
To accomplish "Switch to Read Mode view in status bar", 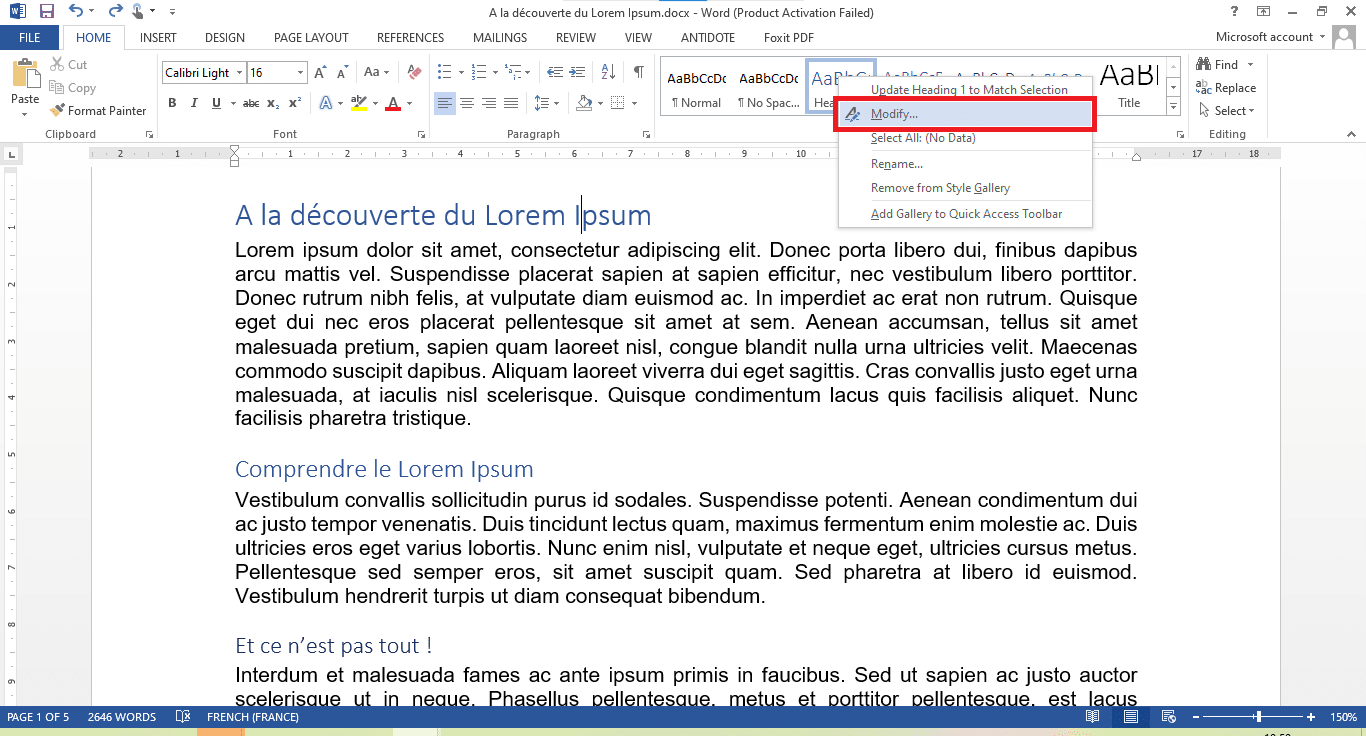I will (1093, 717).
